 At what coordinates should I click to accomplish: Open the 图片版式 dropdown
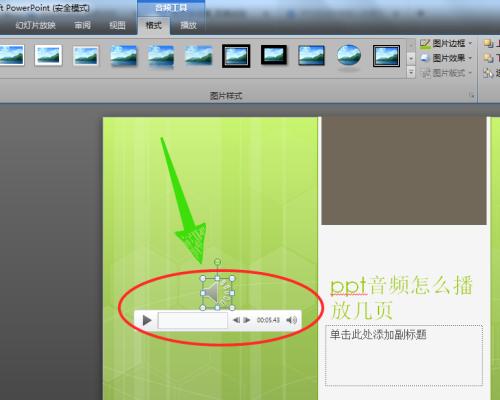(446, 73)
